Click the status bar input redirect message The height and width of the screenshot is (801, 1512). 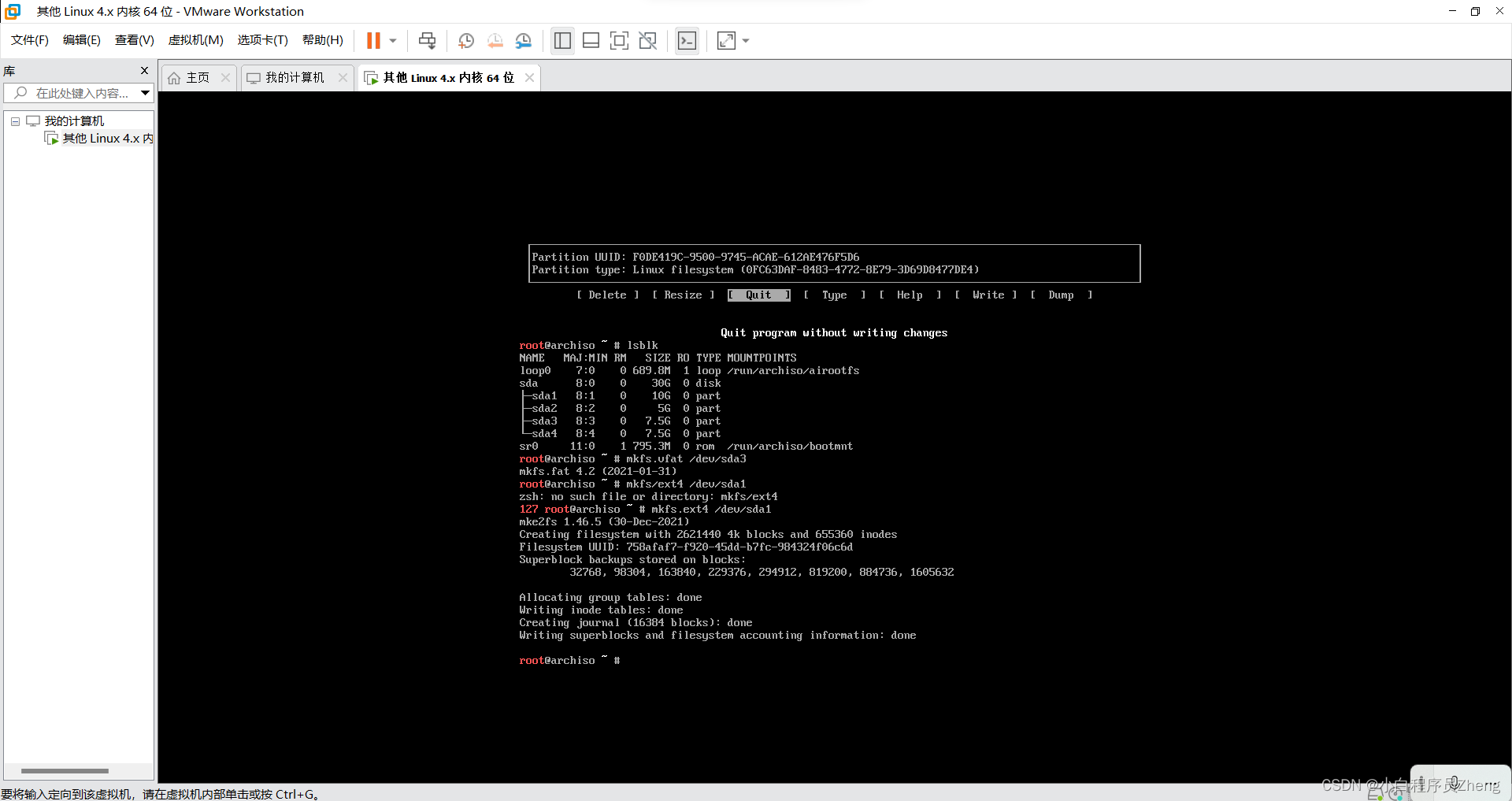tap(160, 794)
